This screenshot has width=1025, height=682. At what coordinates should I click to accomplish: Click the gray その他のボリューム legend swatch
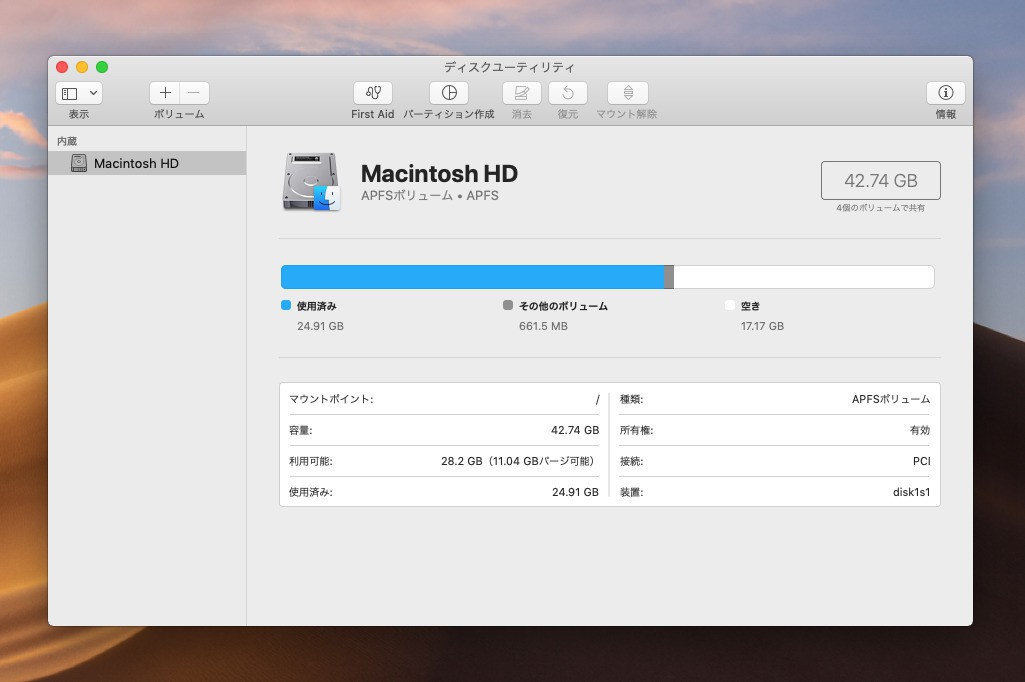pyautogui.click(x=508, y=306)
